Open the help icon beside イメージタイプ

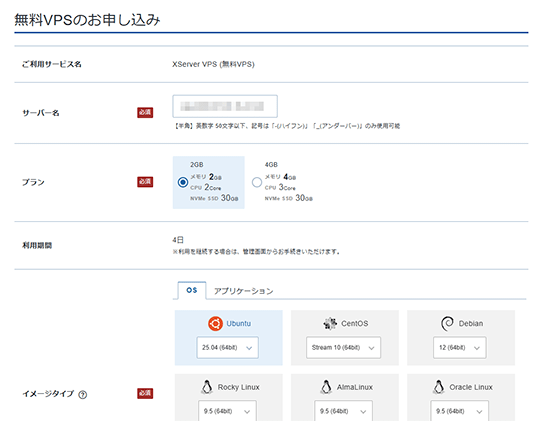pyautogui.click(x=82, y=395)
